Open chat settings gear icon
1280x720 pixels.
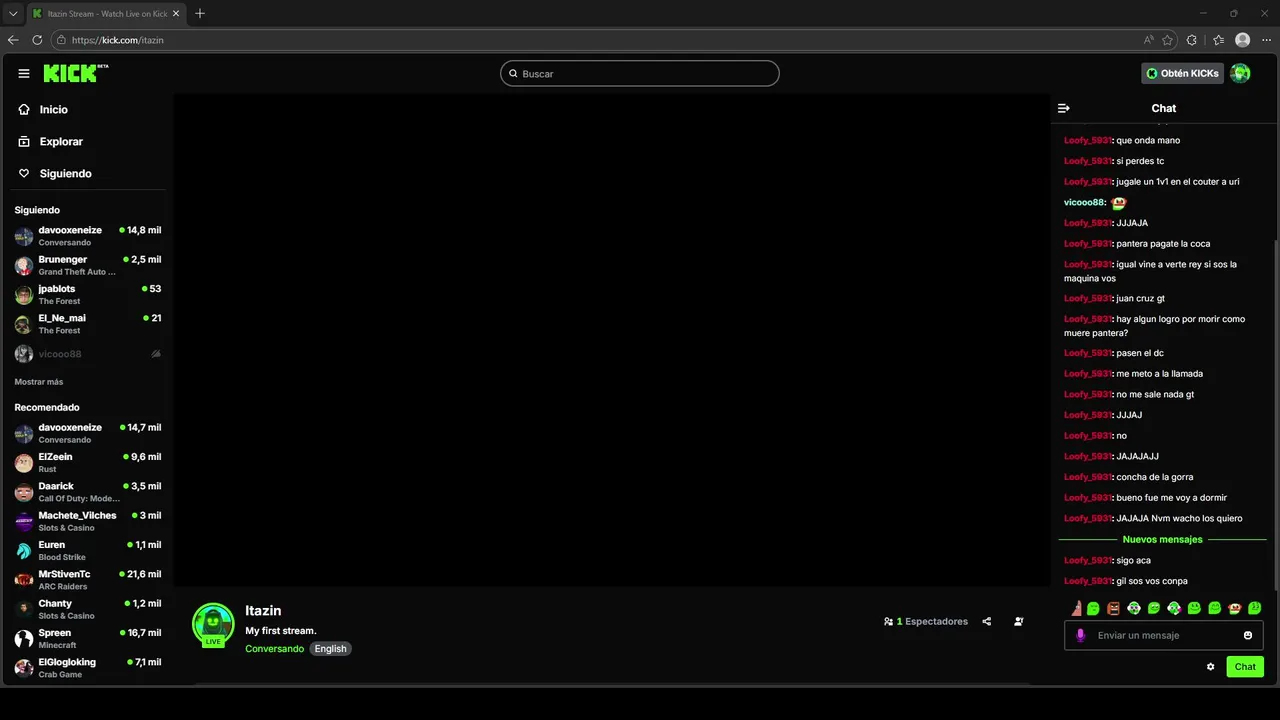click(1210, 667)
